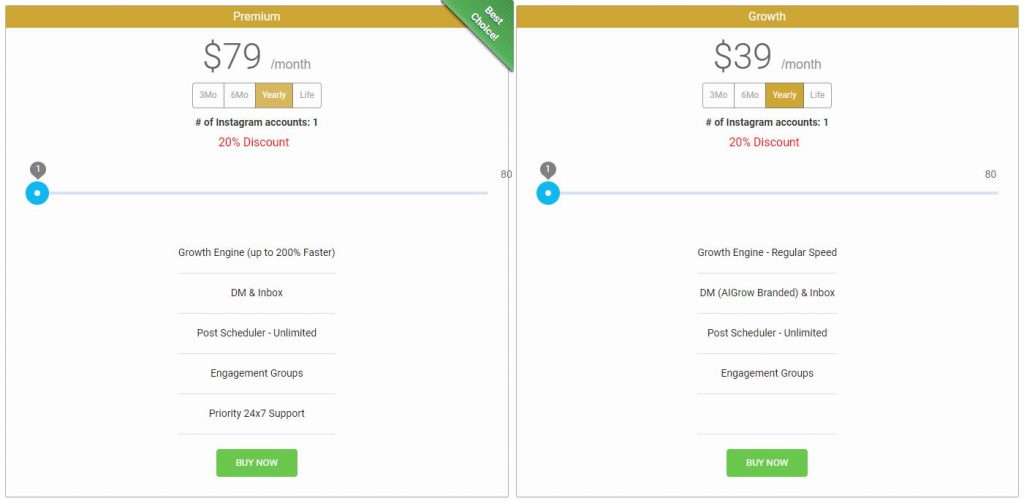The width and height of the screenshot is (1024, 501).
Task: Click Buy Now under Growth plan
Action: (767, 463)
